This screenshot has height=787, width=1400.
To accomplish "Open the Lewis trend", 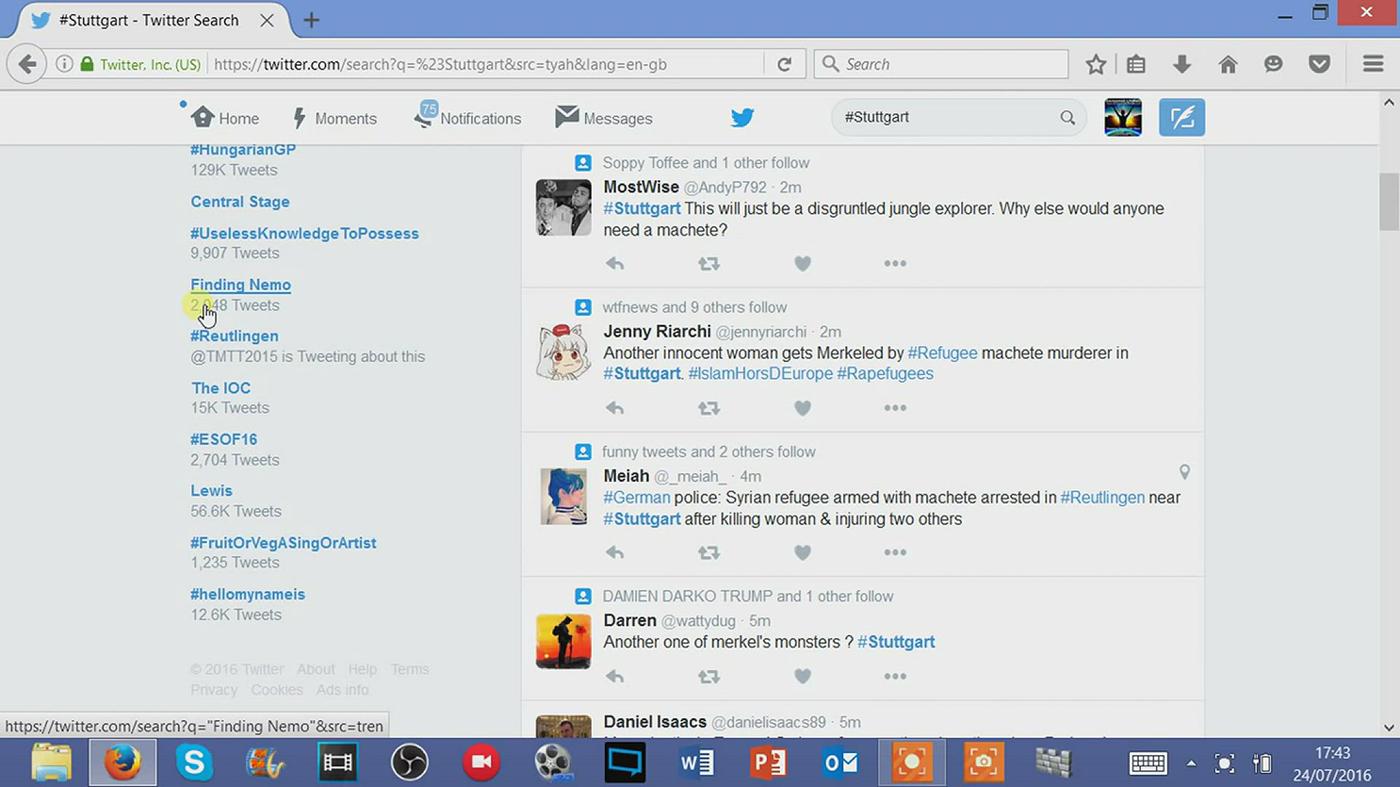I will [x=211, y=491].
